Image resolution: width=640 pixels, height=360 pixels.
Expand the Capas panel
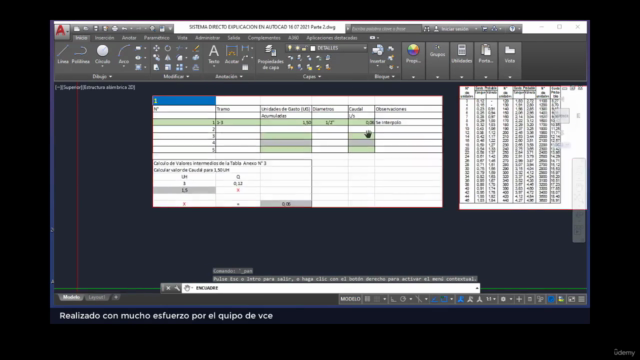(x=312, y=76)
